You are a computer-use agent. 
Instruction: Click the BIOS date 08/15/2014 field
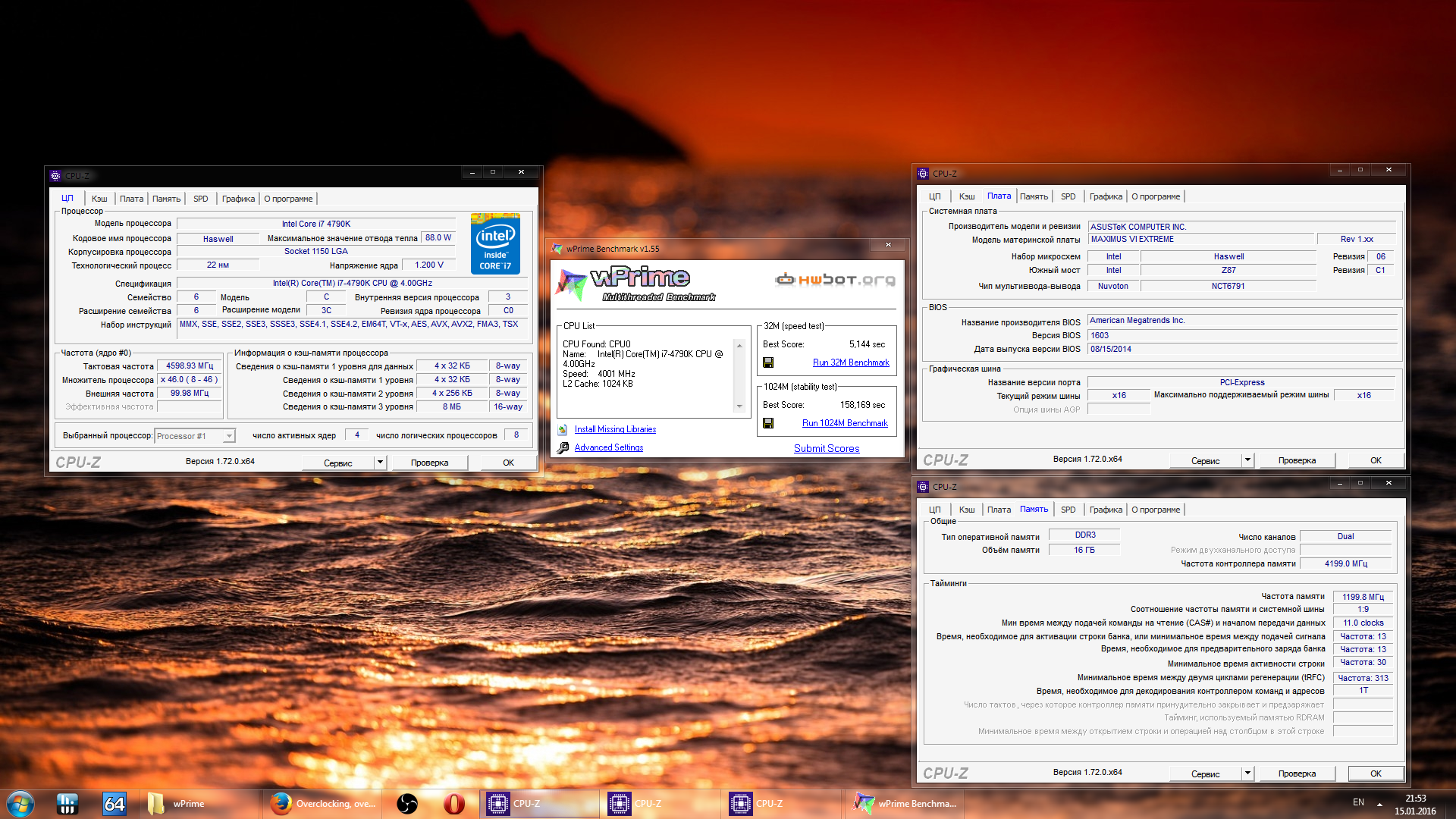click(1242, 350)
